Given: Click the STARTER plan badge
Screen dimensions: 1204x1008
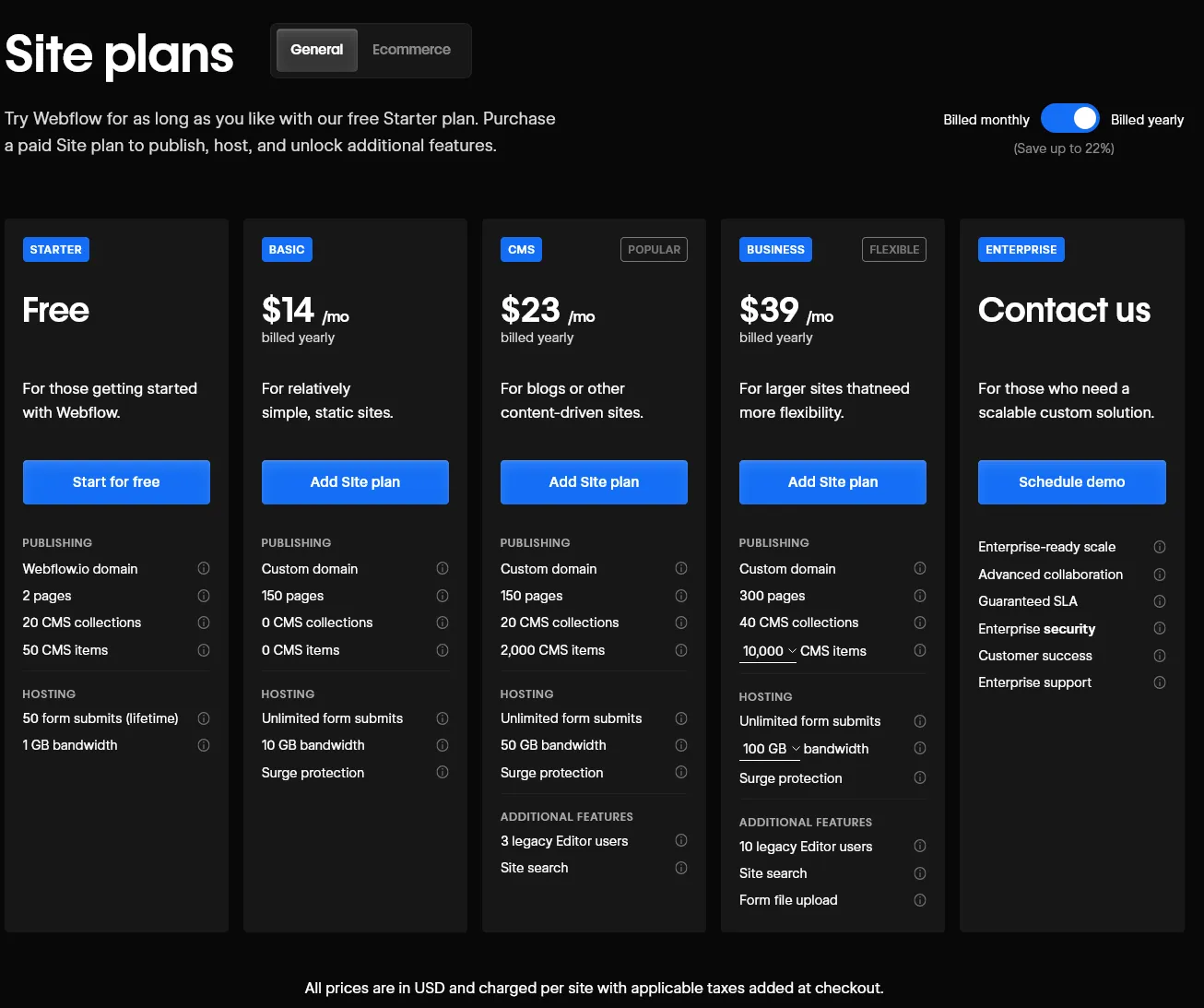Looking at the screenshot, I should pos(56,250).
